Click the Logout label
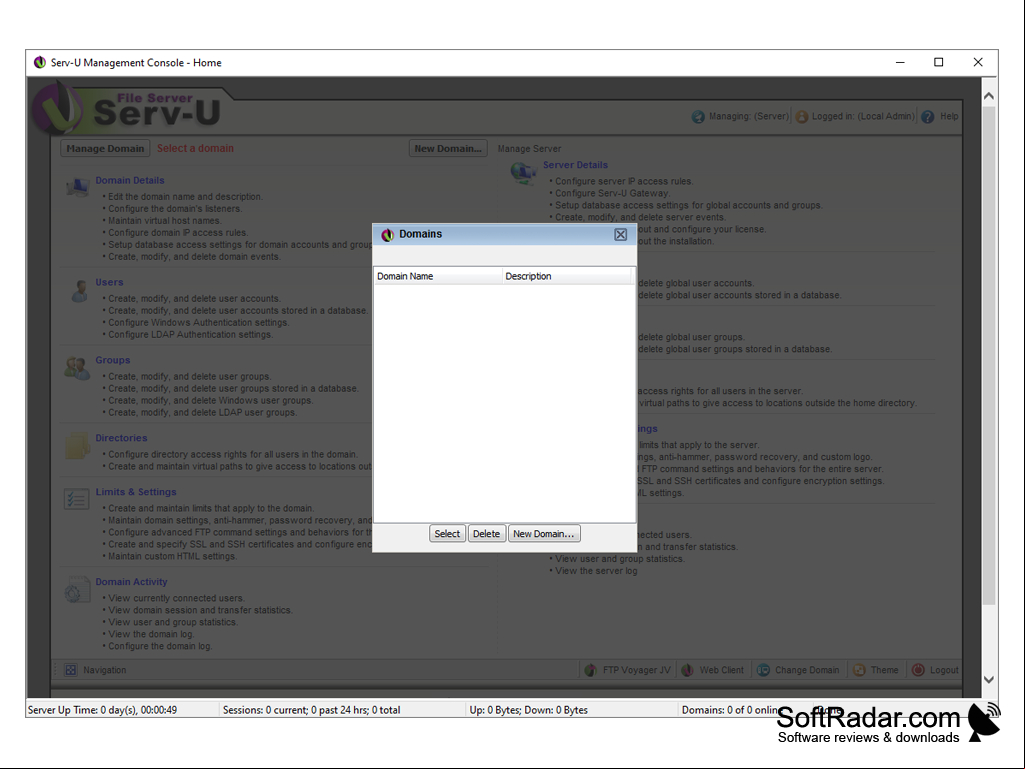 click(944, 670)
